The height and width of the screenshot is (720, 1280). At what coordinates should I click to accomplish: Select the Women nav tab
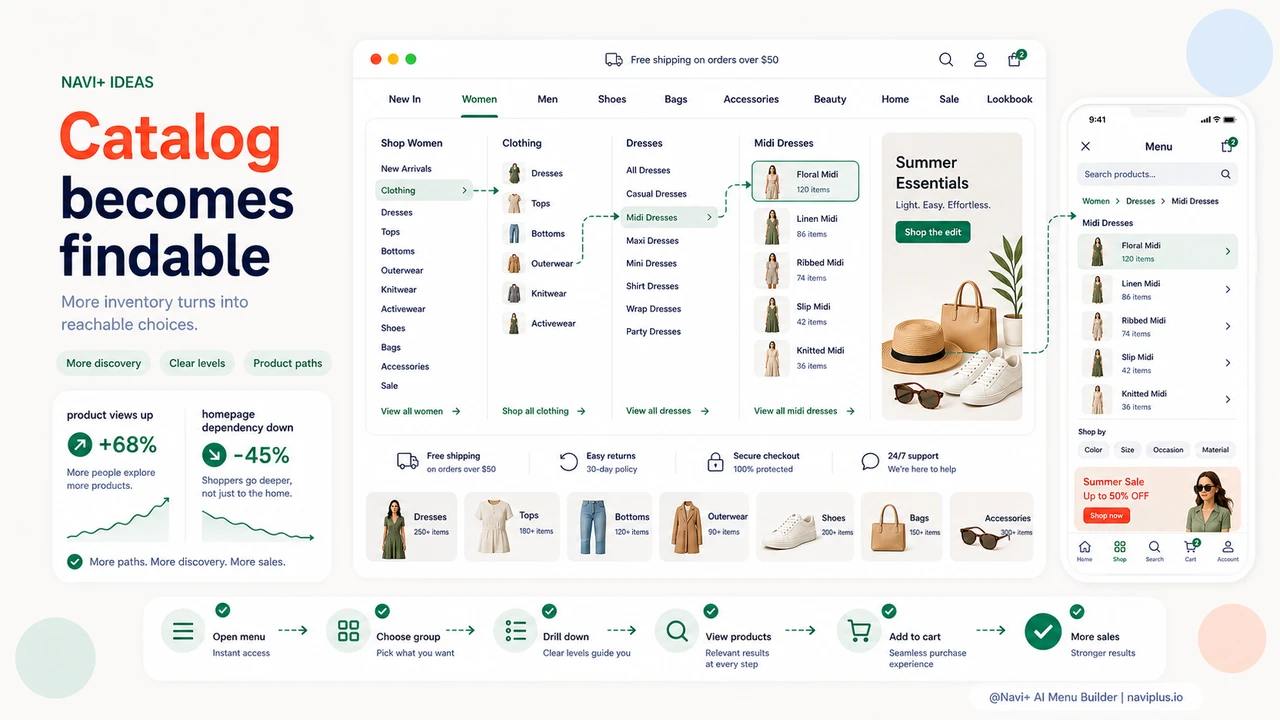[x=479, y=99]
